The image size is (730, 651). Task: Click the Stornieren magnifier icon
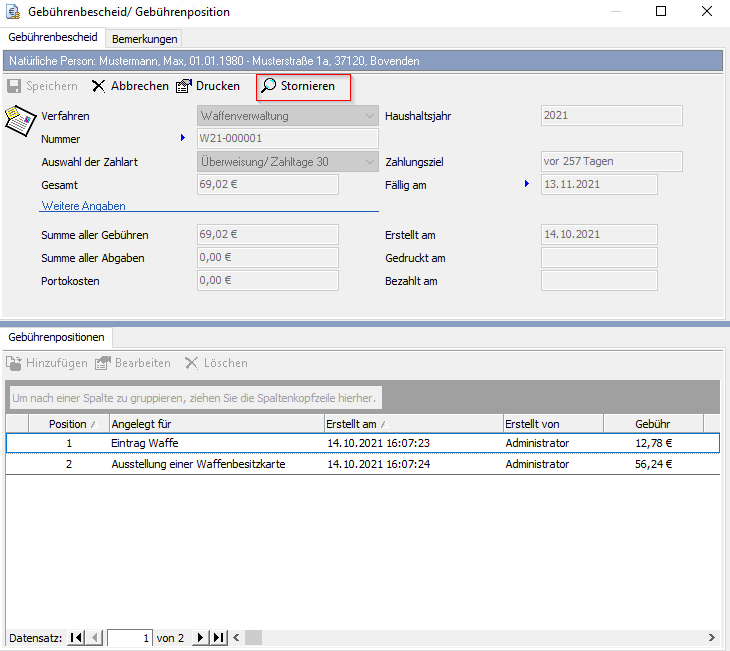[269, 86]
